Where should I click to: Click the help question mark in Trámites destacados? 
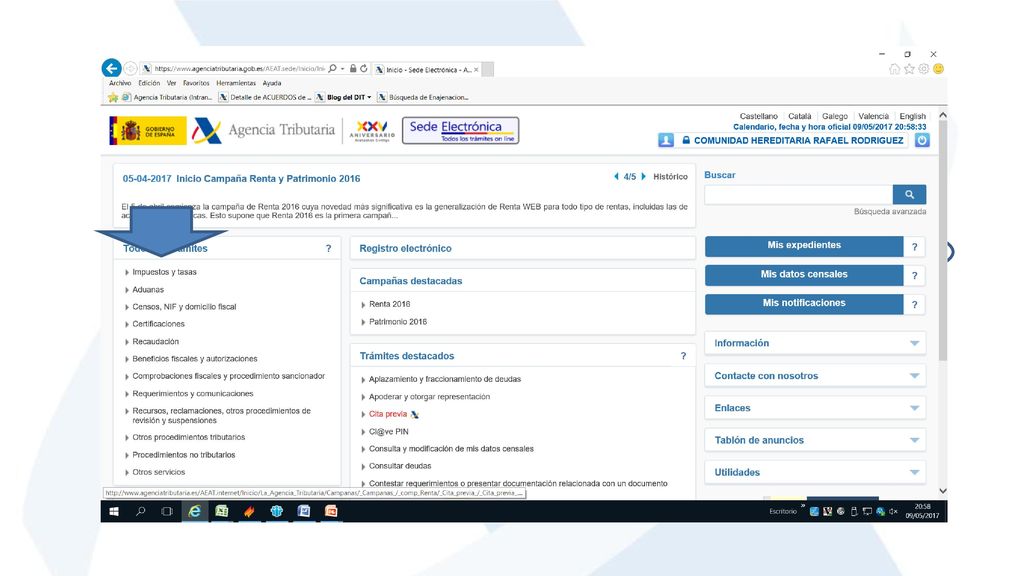tap(683, 356)
